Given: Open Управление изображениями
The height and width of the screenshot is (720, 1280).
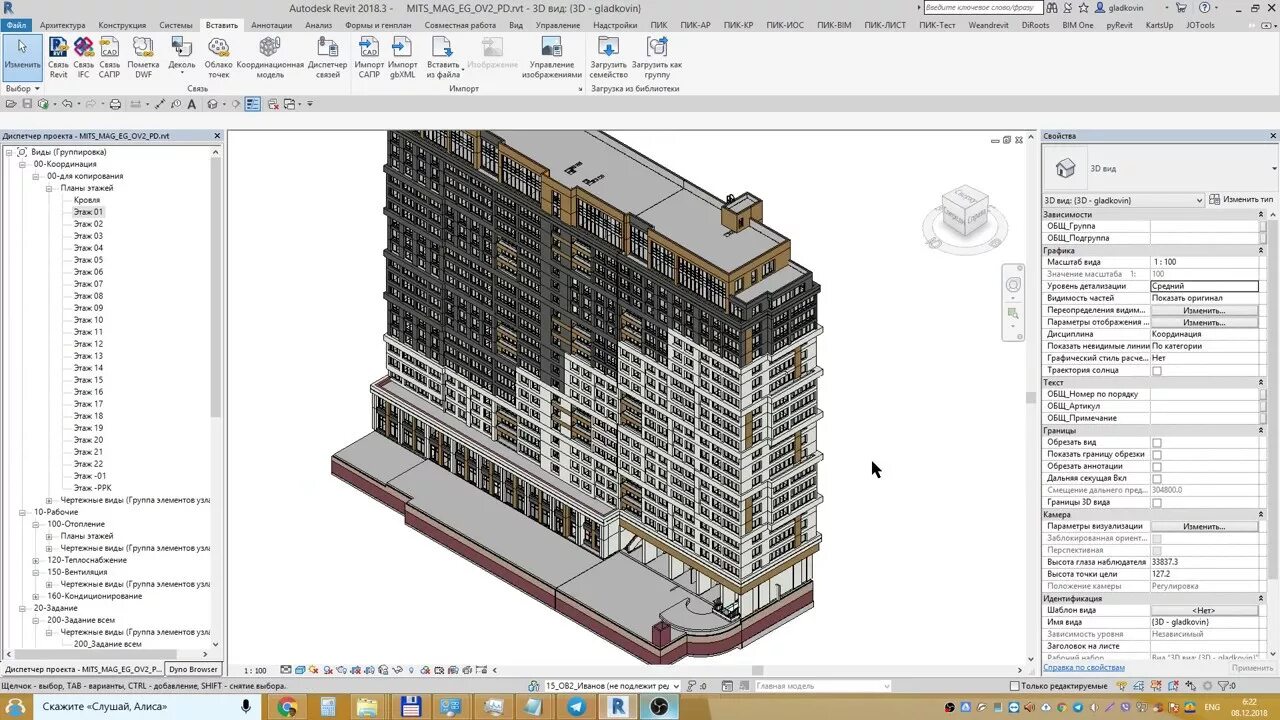Looking at the screenshot, I should (x=551, y=57).
